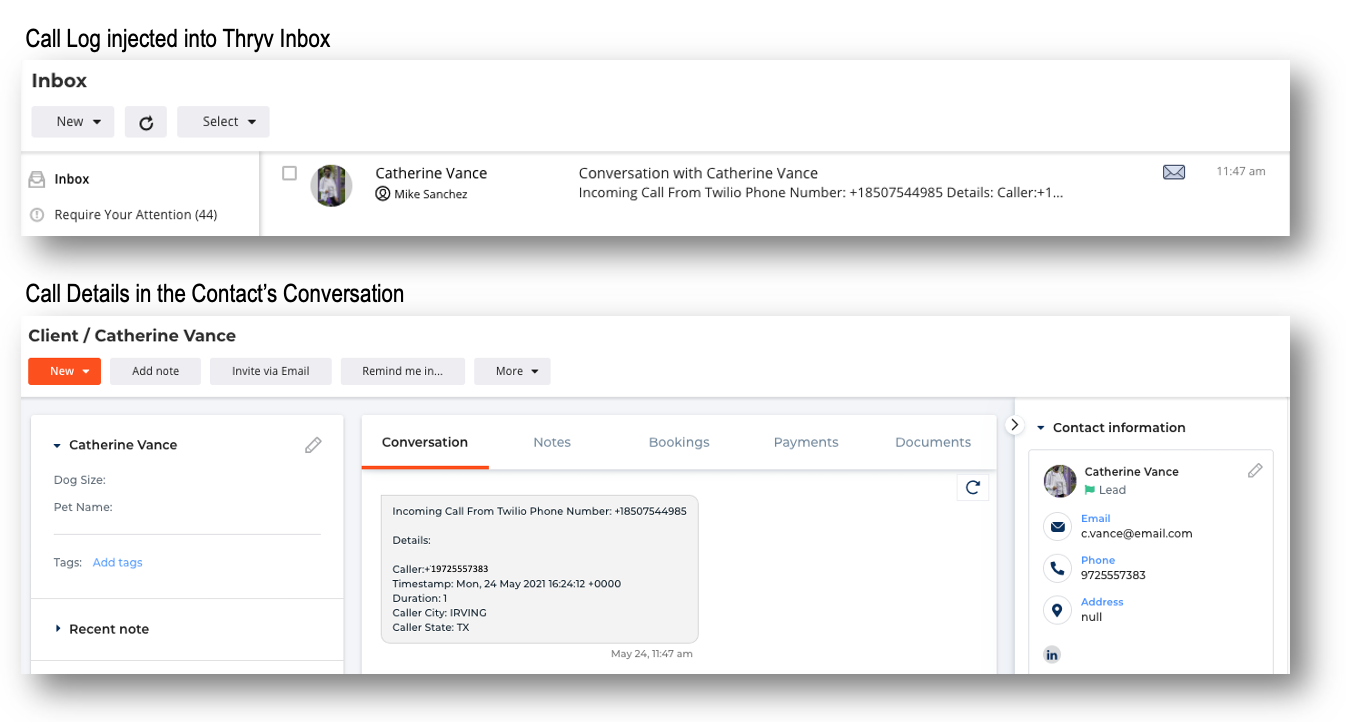Collapse the Catherine Vance details section
Viewport: 1346px width, 722px height.
pyautogui.click(x=58, y=445)
